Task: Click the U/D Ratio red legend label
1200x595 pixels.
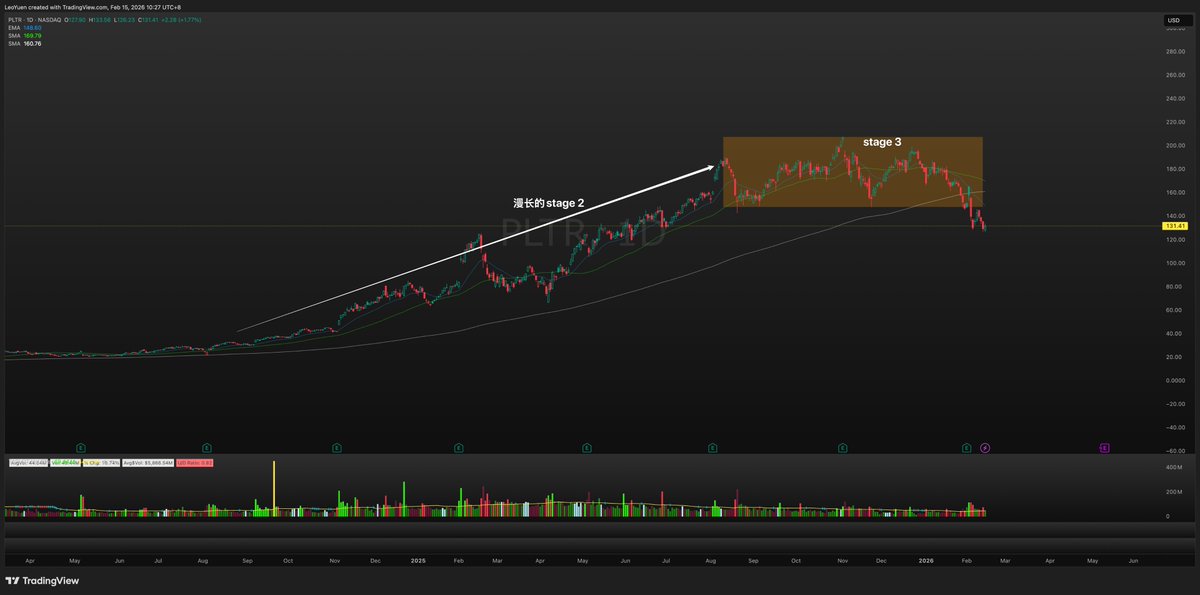Action: click(194, 463)
